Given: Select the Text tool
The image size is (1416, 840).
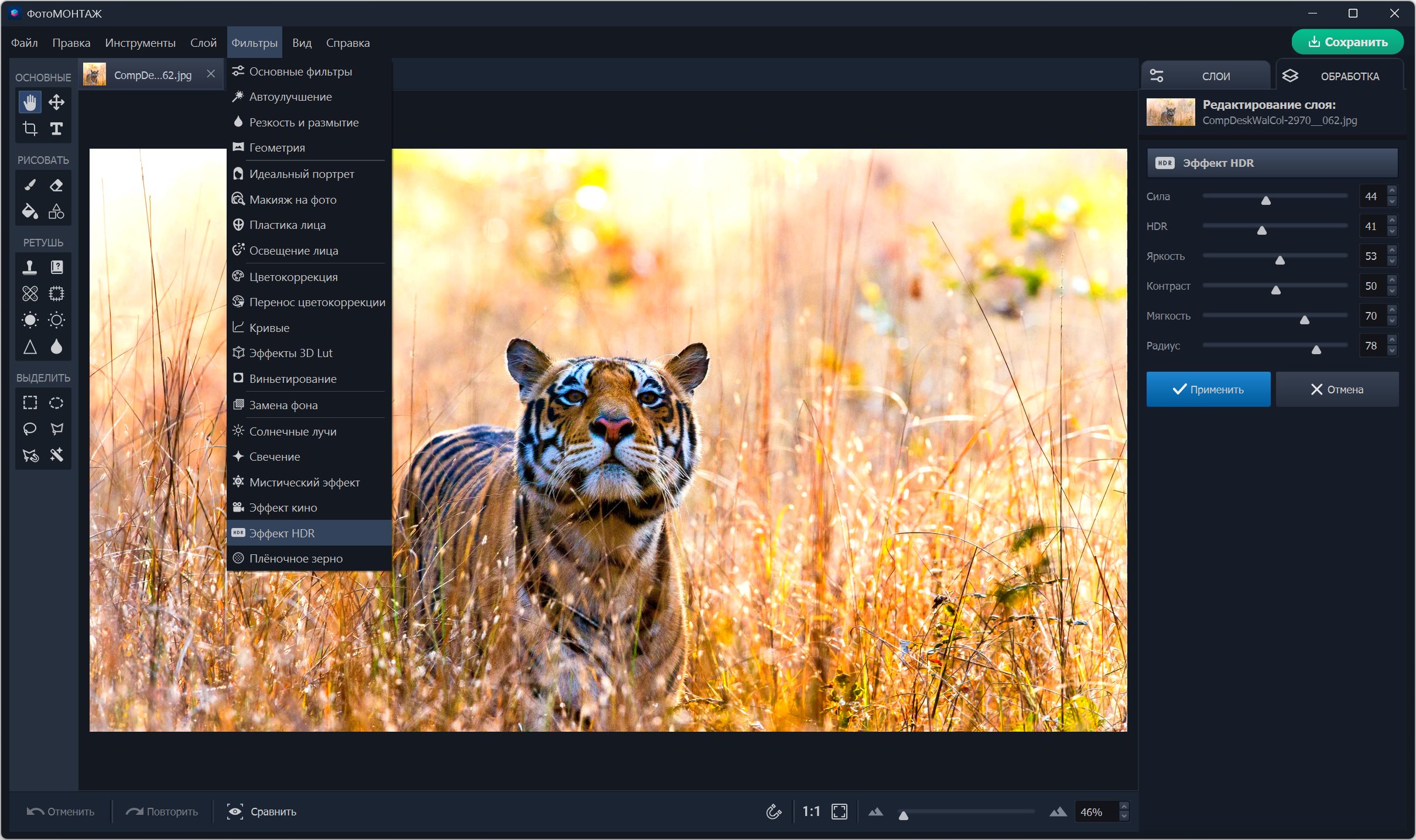Looking at the screenshot, I should coord(56,128).
